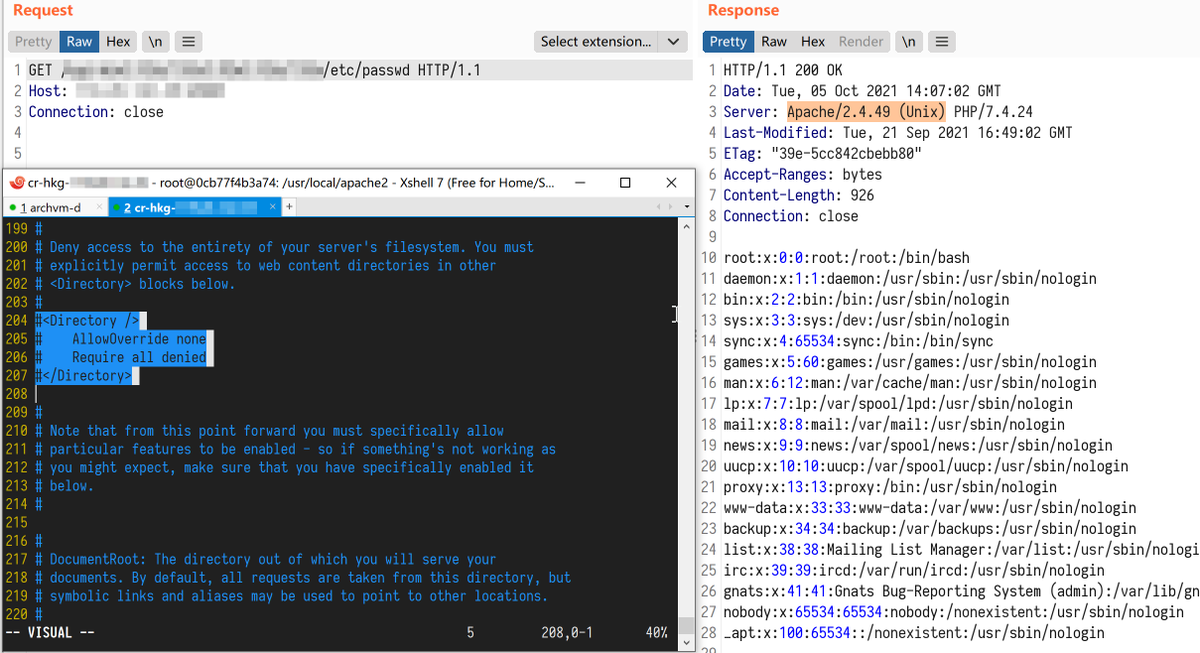Click scroll tabs left arrow in Xshell
The width and height of the screenshot is (1200, 653).
[x=657, y=207]
